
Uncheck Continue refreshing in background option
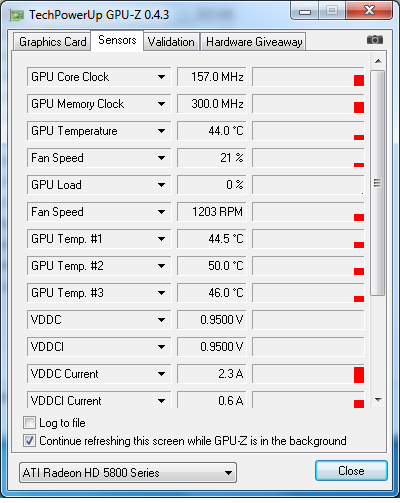point(29,441)
